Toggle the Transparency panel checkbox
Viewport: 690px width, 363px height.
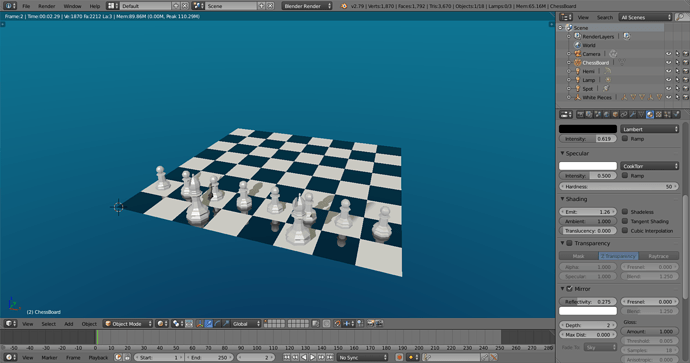[x=569, y=243]
